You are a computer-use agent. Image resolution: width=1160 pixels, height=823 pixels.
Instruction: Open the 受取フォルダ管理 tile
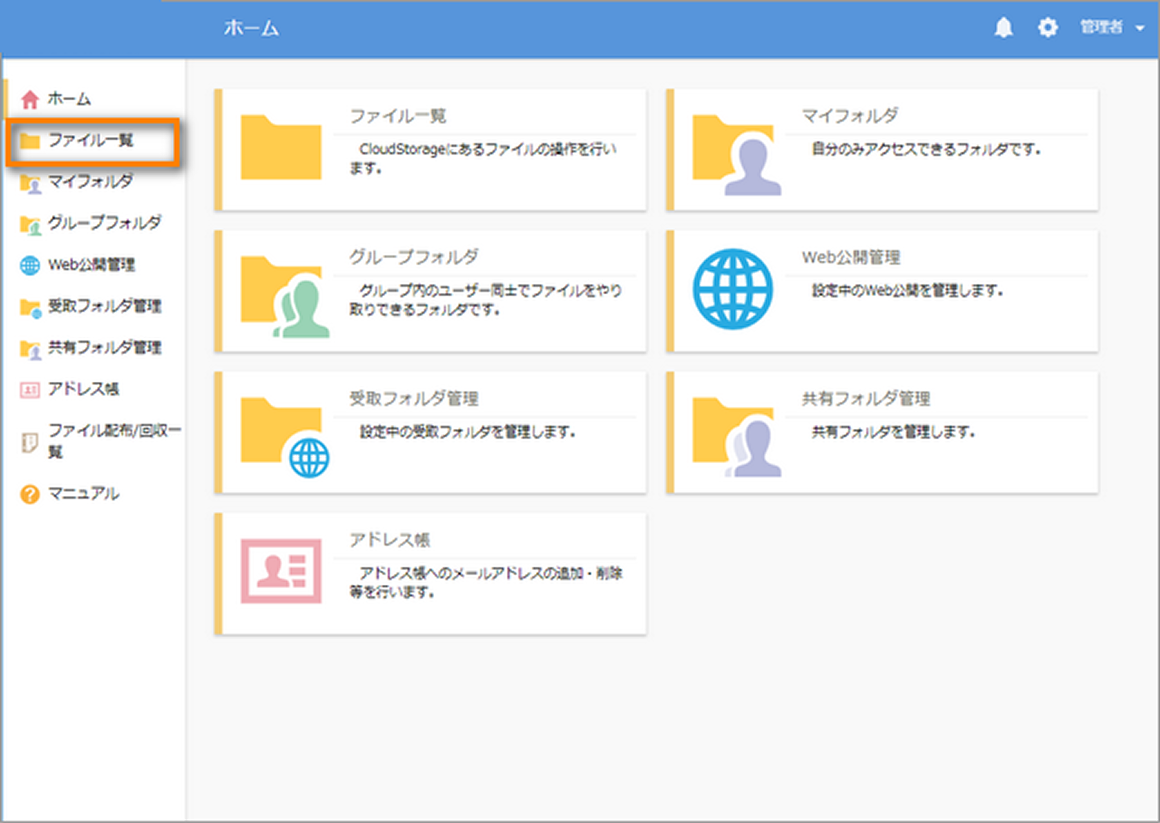point(430,431)
